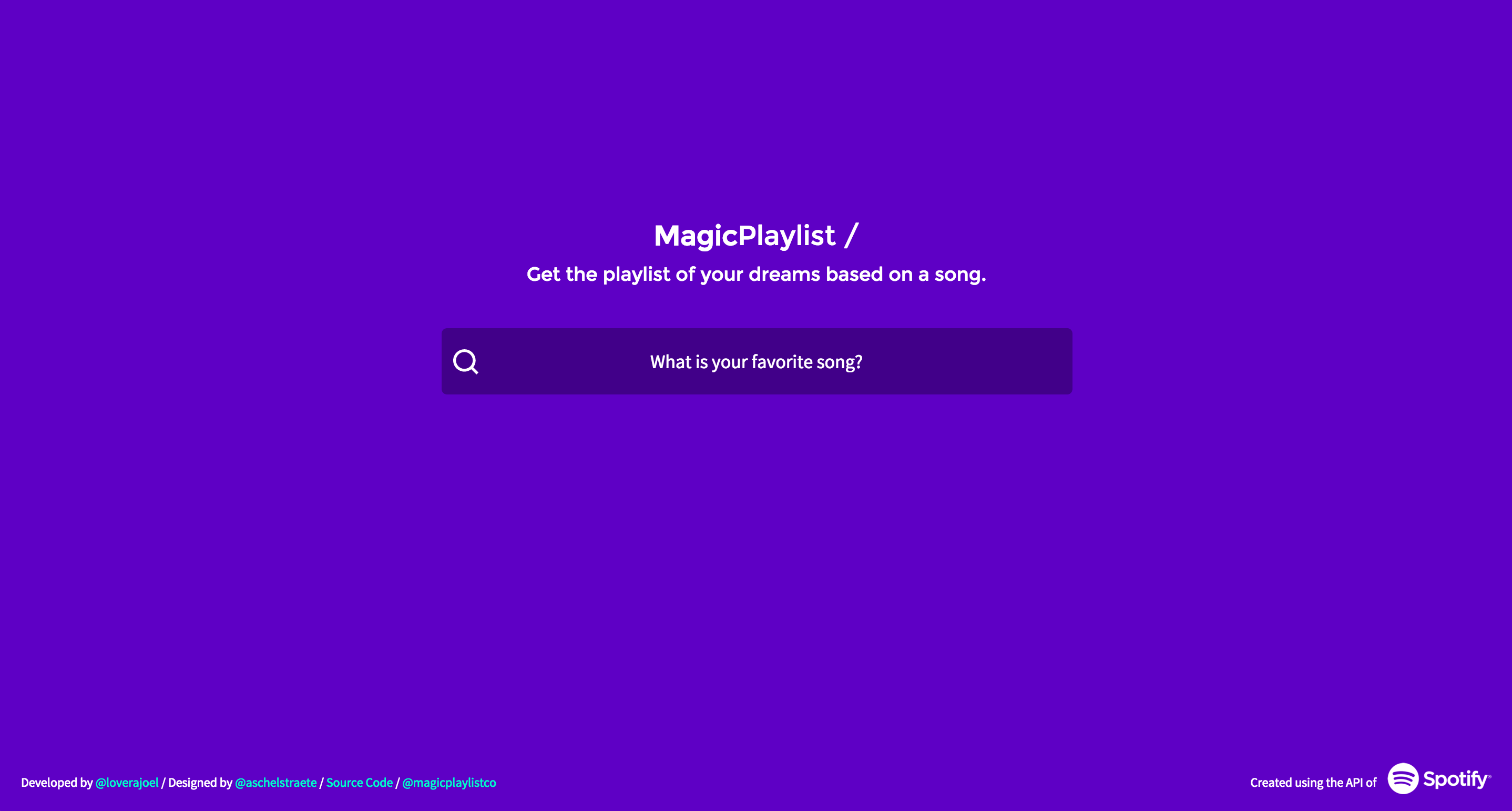Click the word 'Magic' in the title

pos(696,237)
